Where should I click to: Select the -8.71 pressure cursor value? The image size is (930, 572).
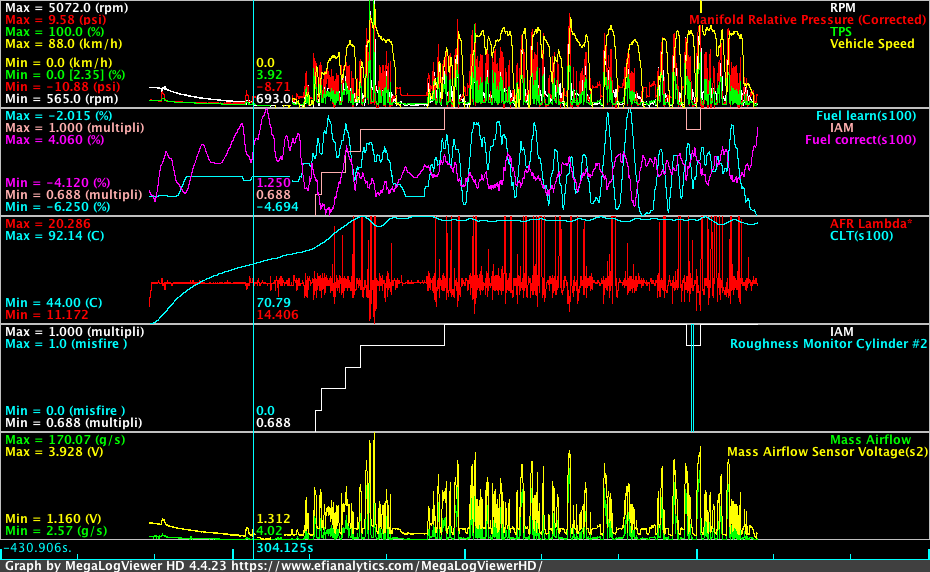(x=273, y=87)
